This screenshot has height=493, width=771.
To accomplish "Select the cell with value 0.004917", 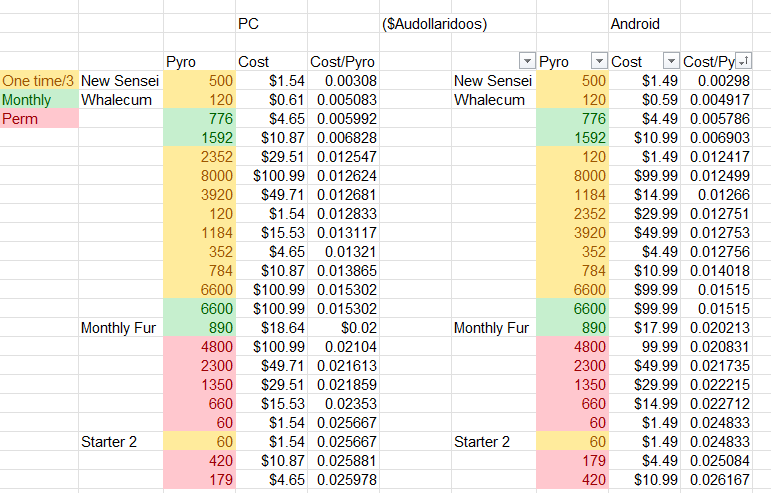I will (716, 100).
